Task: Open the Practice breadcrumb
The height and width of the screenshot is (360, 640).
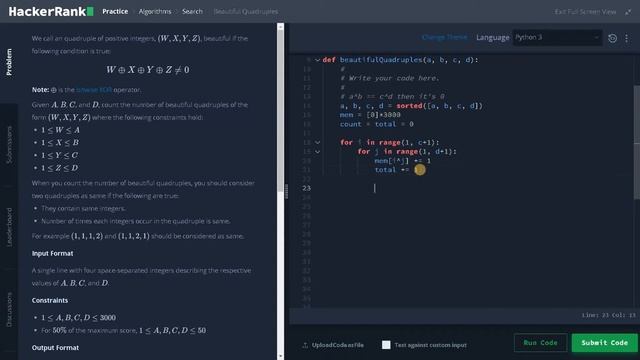Action: pos(115,11)
